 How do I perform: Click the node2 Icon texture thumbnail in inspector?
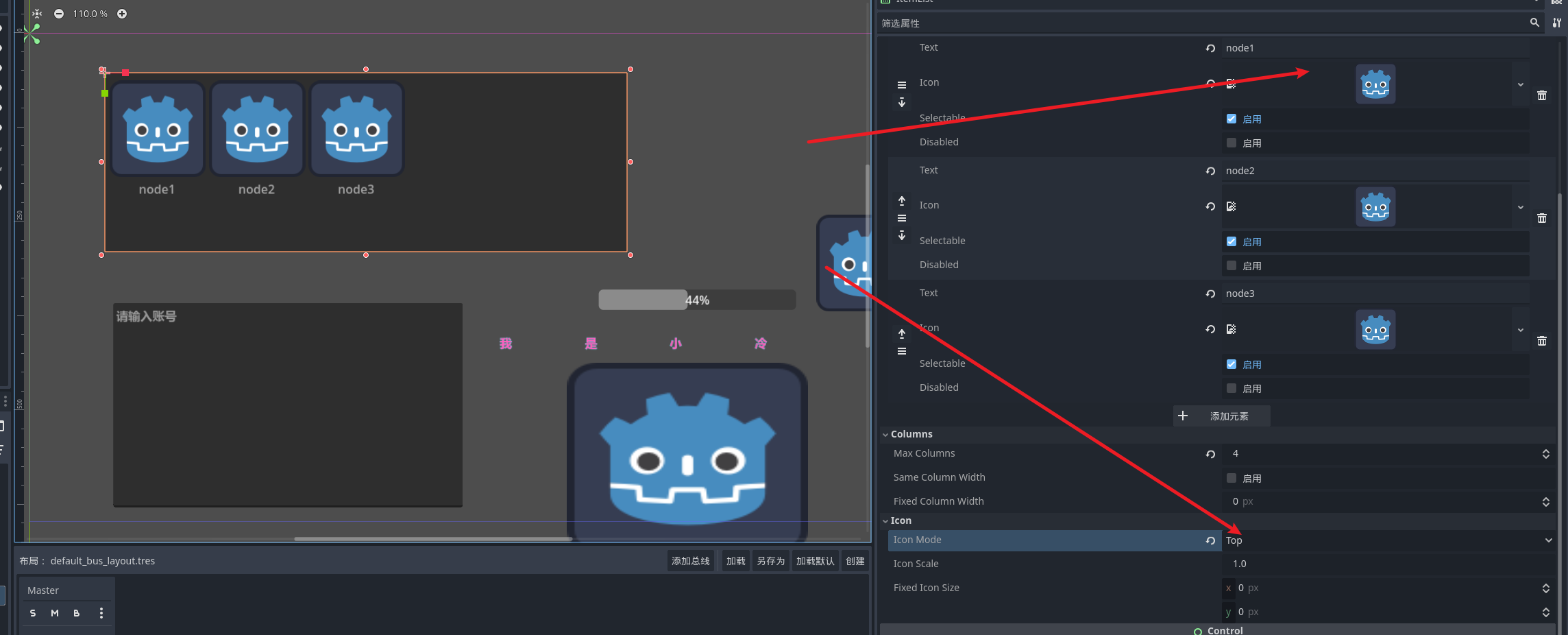(1375, 207)
